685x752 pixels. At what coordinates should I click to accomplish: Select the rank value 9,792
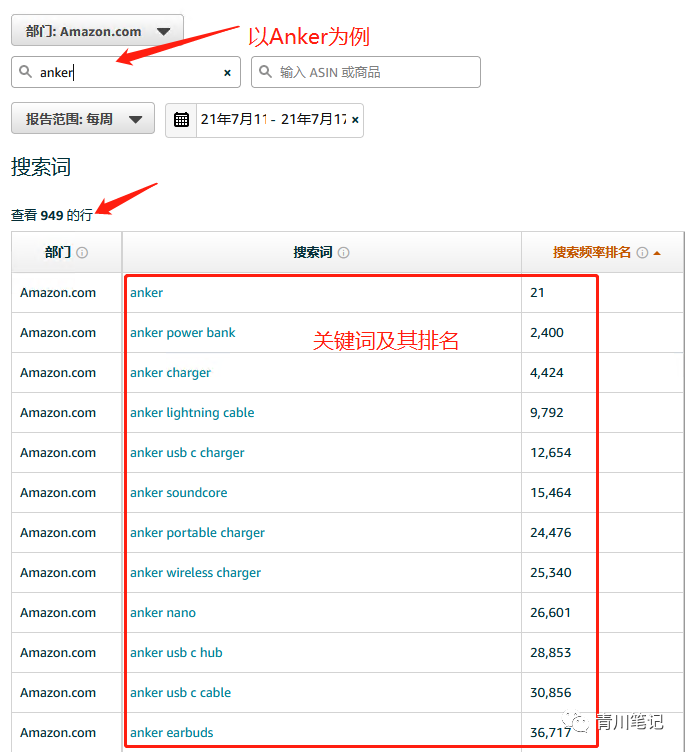(547, 413)
